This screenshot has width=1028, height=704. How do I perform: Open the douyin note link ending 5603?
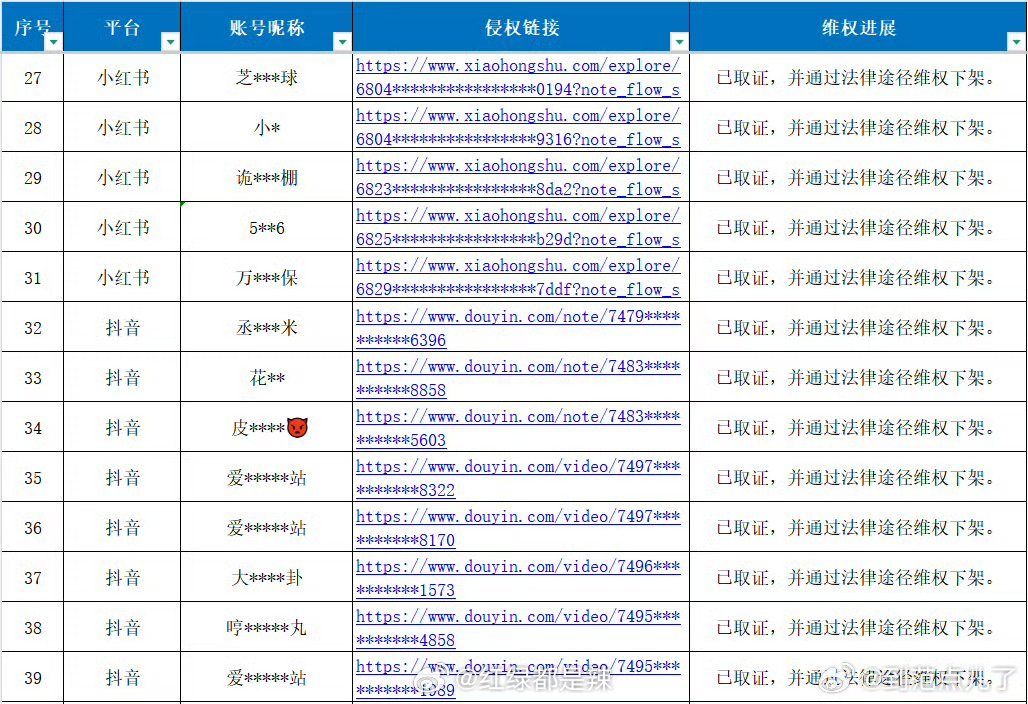point(518,427)
